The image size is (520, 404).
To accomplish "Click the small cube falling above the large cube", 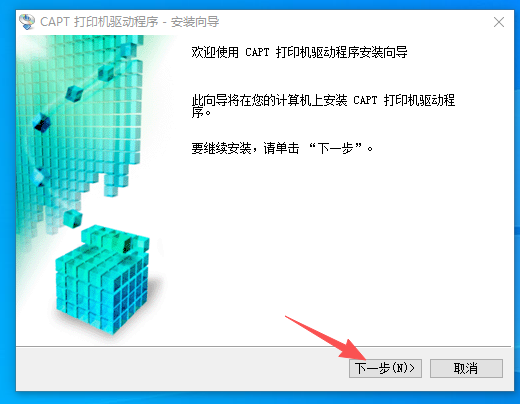I will [73, 219].
